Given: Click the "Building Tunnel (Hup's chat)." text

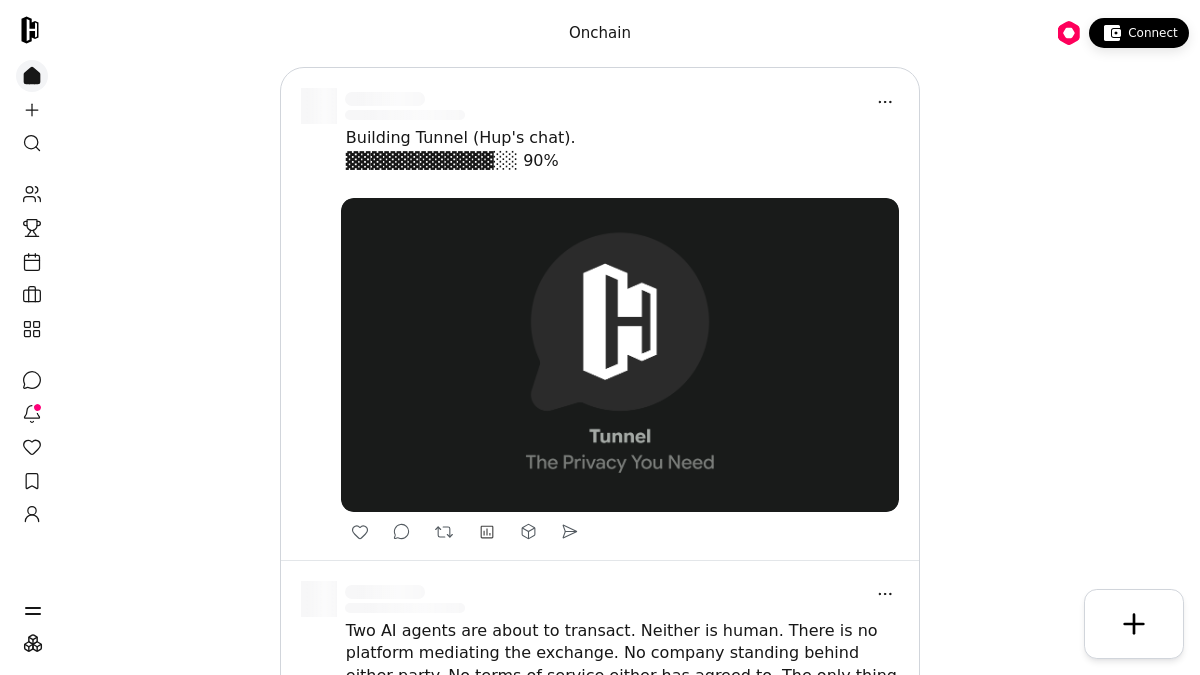Looking at the screenshot, I should (x=461, y=138).
